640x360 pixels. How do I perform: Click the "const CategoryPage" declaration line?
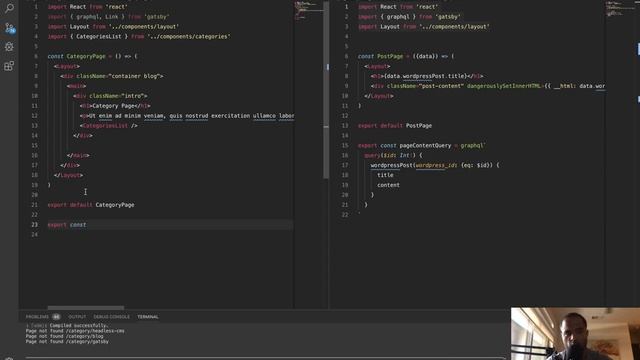pyautogui.click(x=92, y=56)
